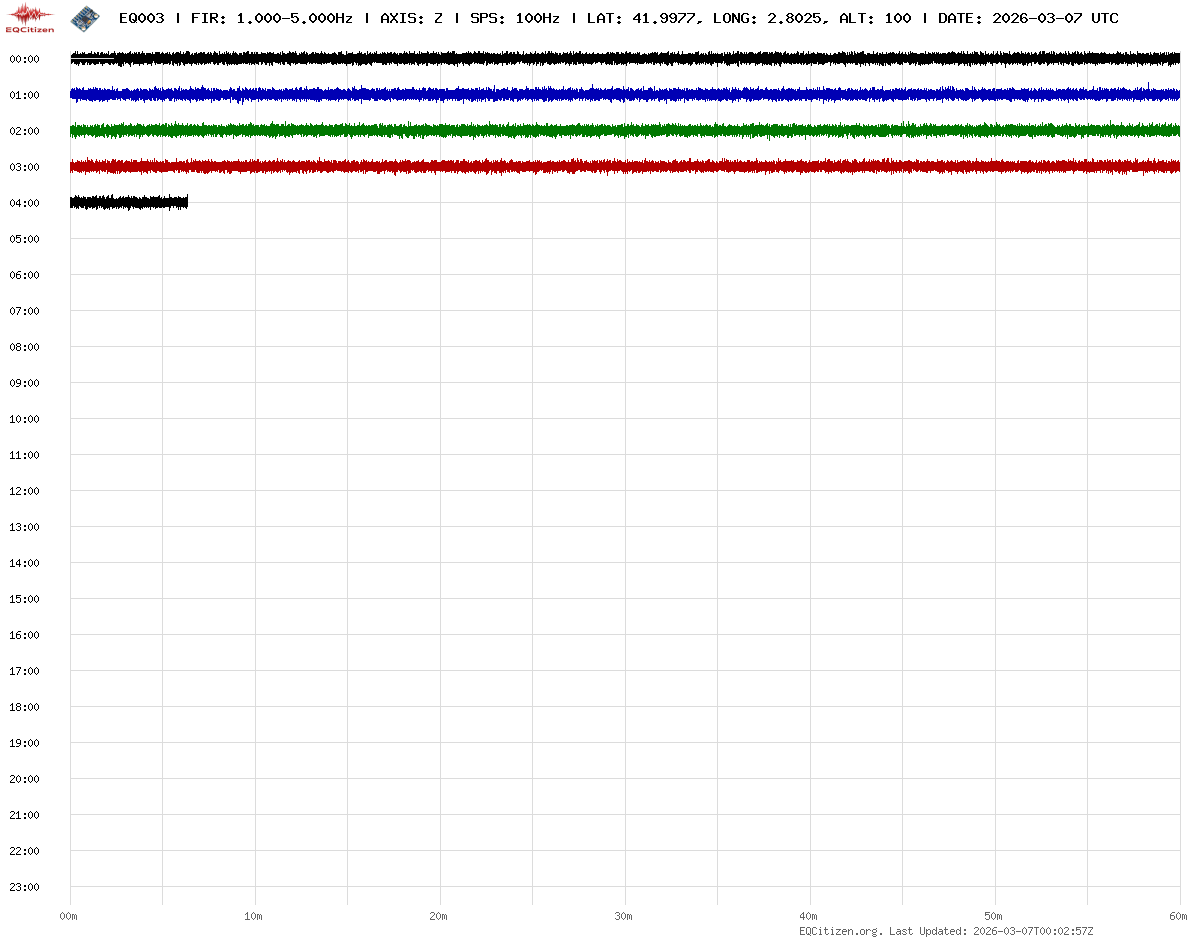This screenshot has width=1200, height=940.
Task: Click the DATE 2026-03-07 UTC header text
Action: pyautogui.click(x=1028, y=18)
